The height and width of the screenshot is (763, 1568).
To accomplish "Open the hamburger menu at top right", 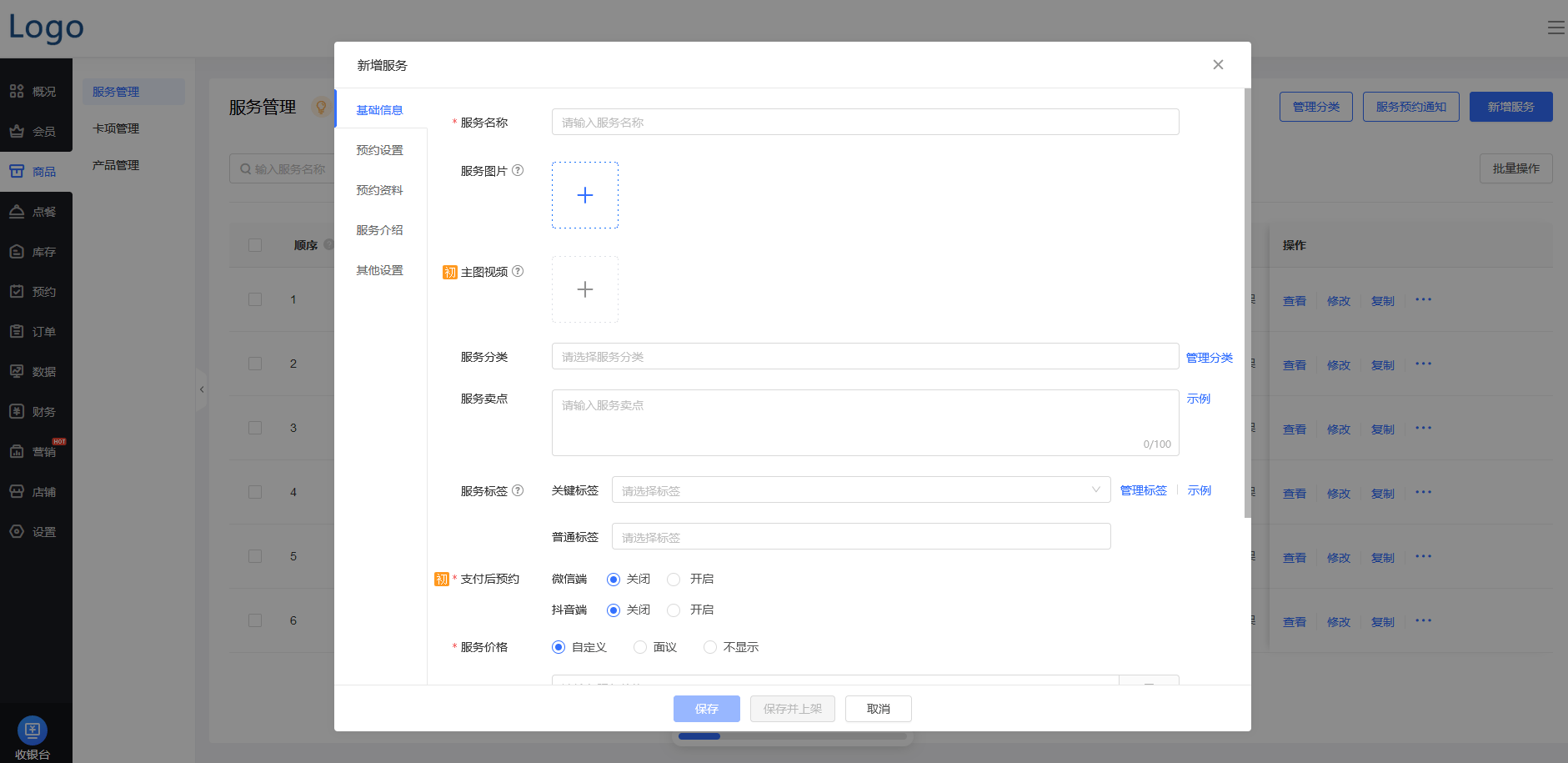I will pyautogui.click(x=1555, y=27).
